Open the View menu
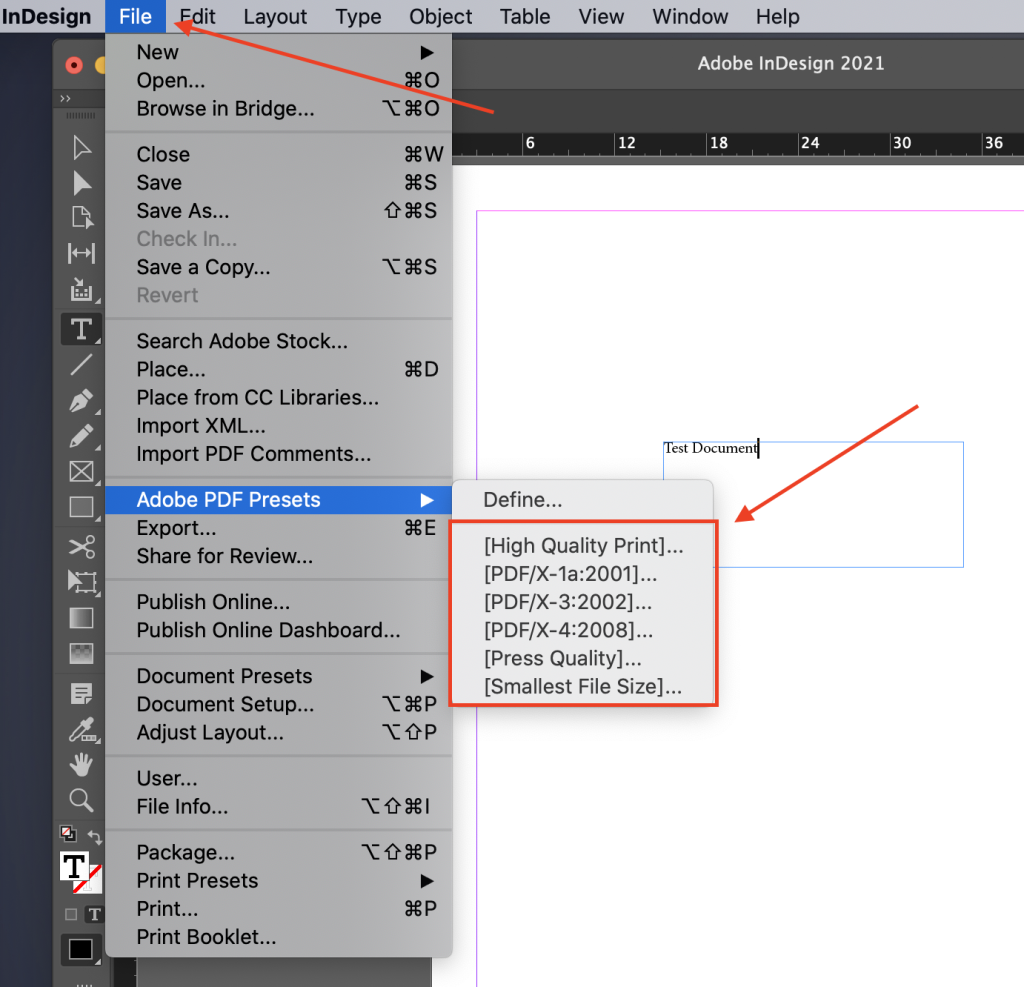This screenshot has width=1024, height=987. (601, 16)
